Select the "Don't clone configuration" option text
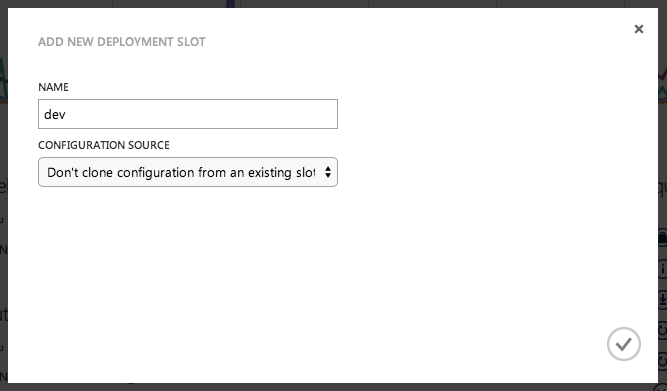667x391 pixels. [x=181, y=172]
